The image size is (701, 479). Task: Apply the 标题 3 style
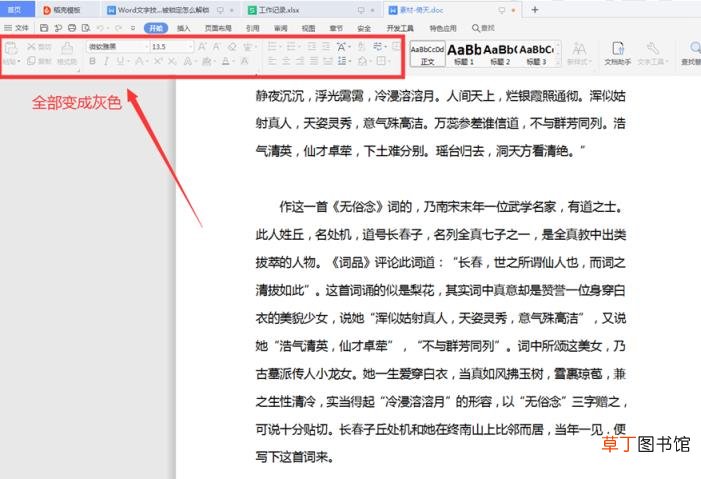(536, 54)
